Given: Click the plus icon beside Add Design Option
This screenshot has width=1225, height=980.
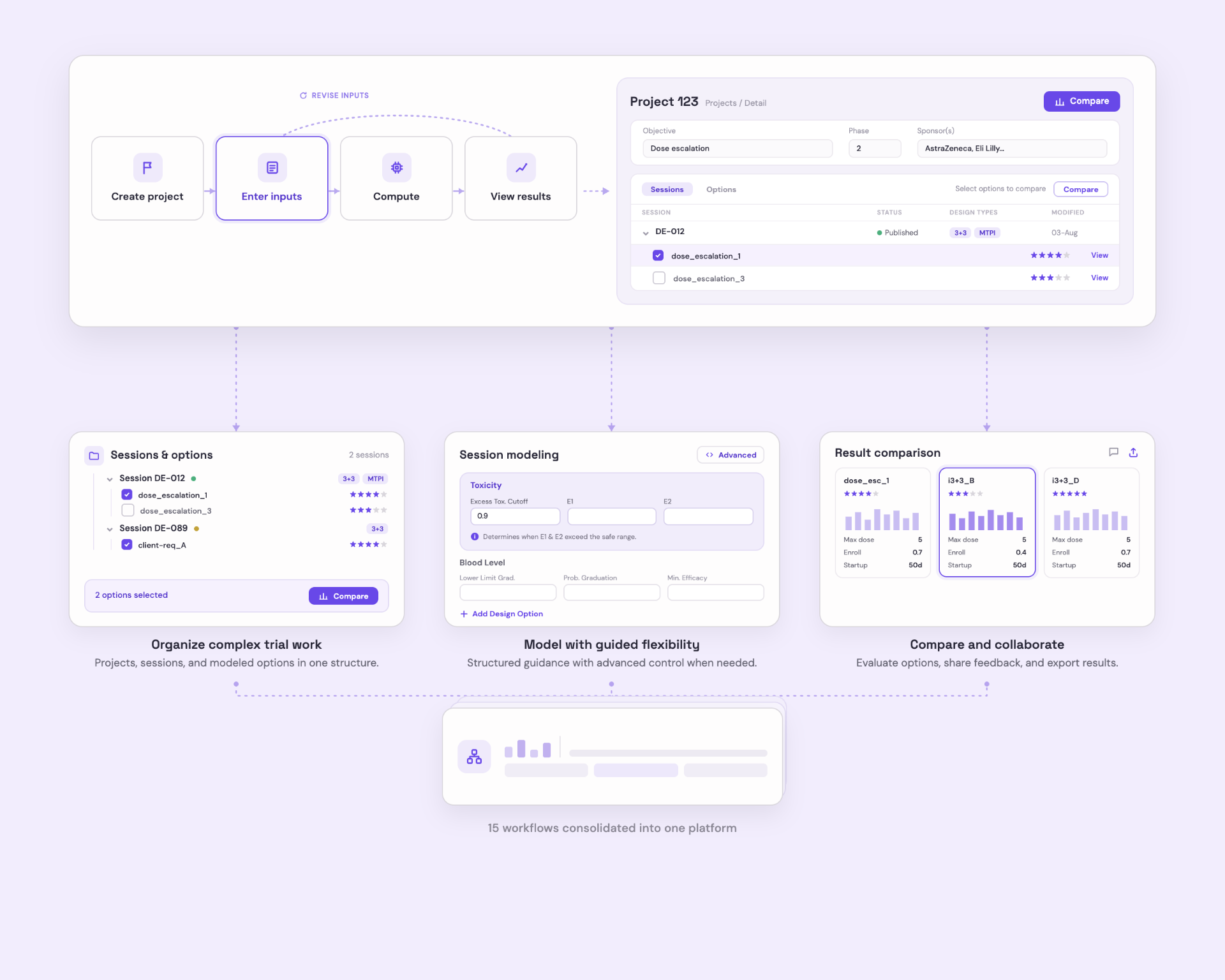Looking at the screenshot, I should pyautogui.click(x=464, y=614).
